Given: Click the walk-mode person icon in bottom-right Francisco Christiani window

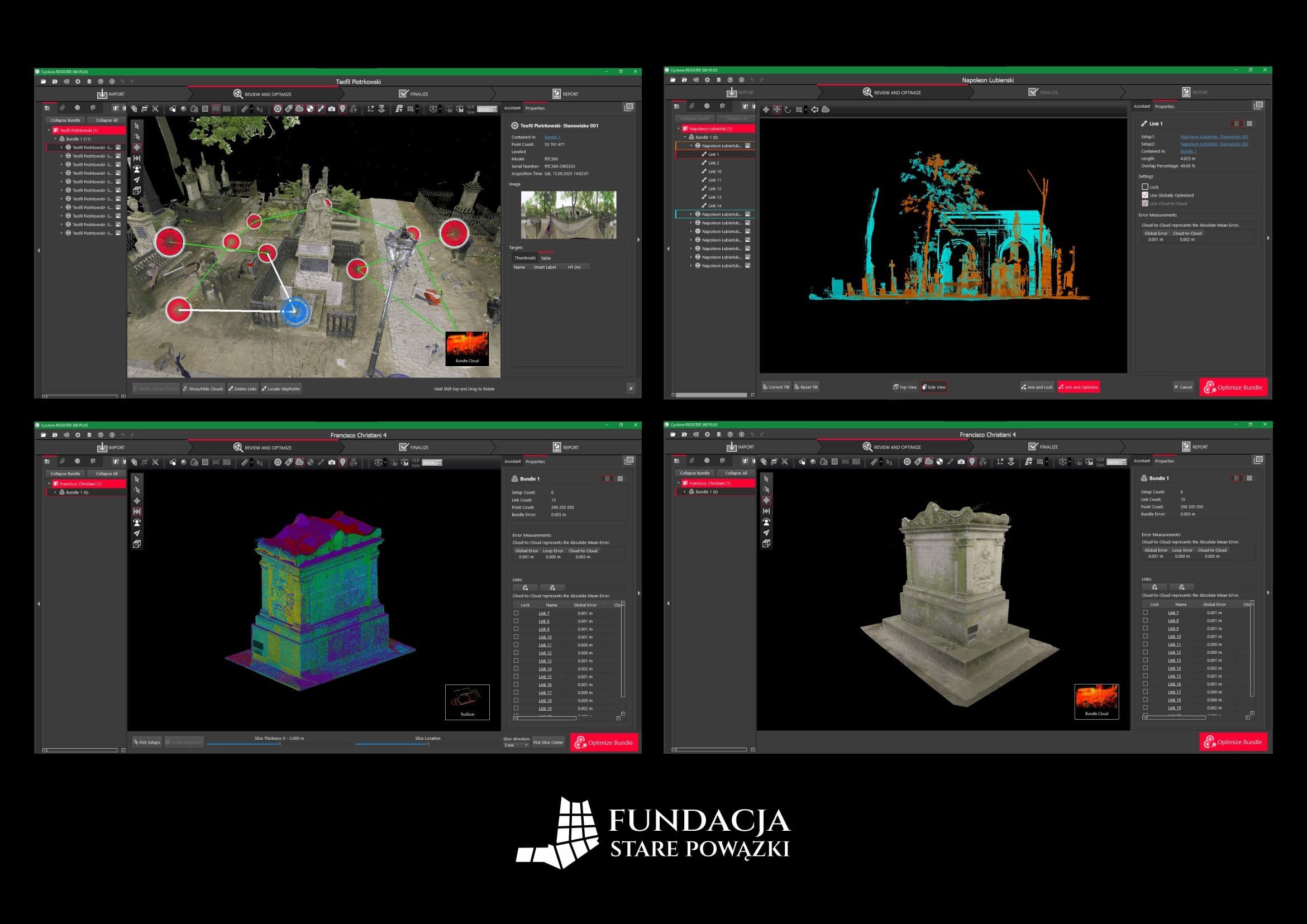Looking at the screenshot, I should pyautogui.click(x=766, y=522).
